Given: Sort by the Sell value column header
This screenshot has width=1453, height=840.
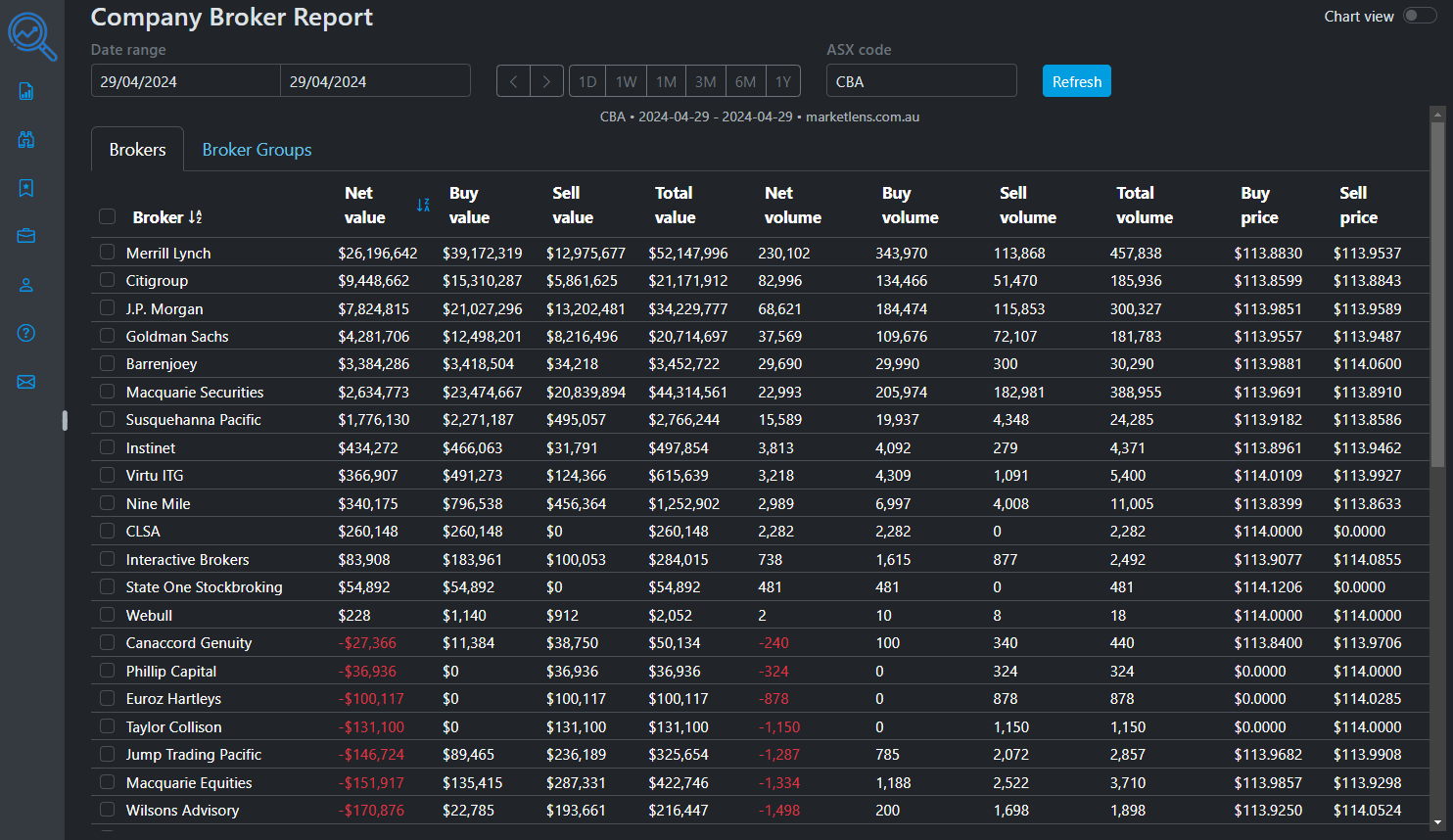Looking at the screenshot, I should point(573,205).
